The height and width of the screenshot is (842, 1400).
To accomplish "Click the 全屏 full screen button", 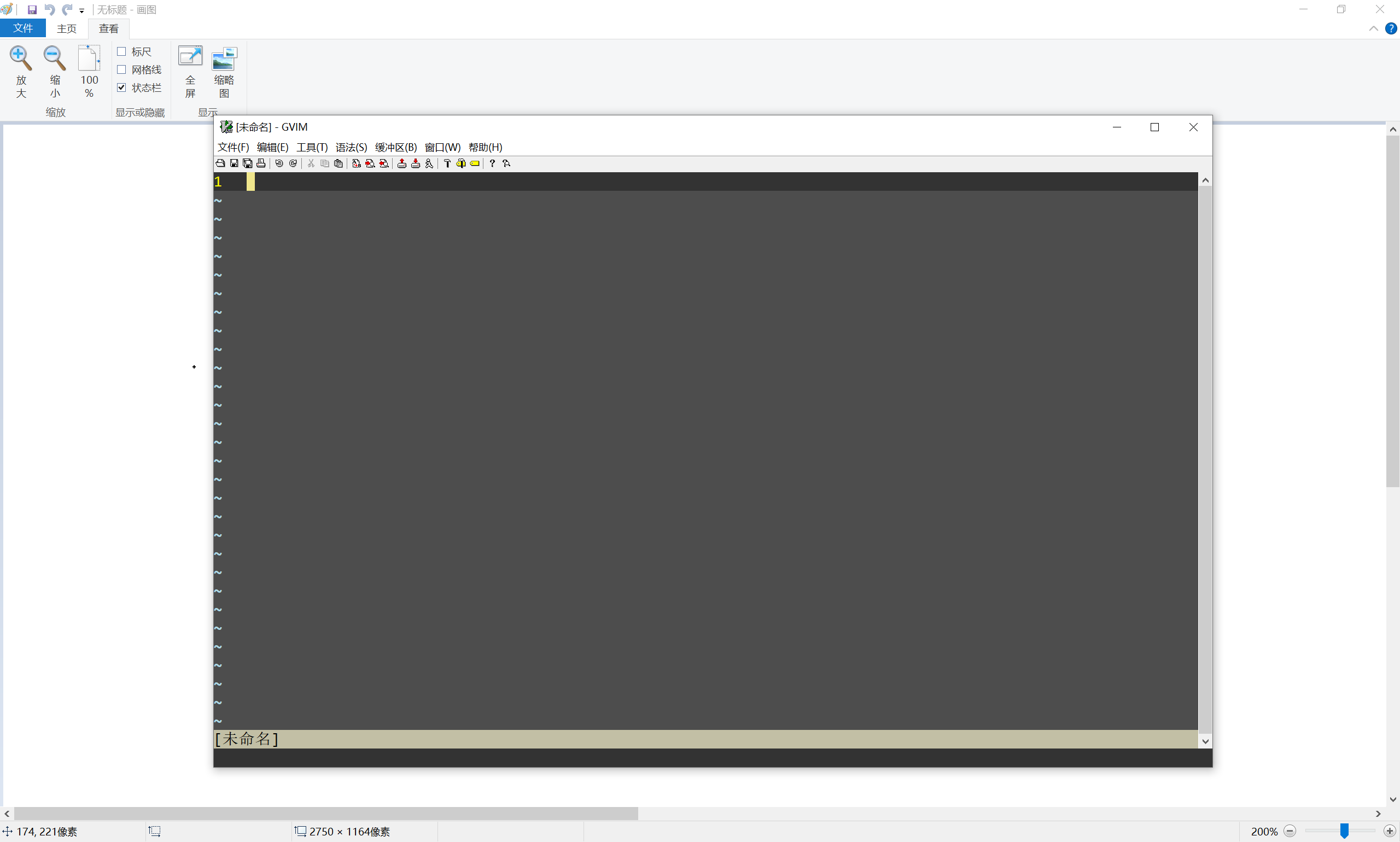I will click(x=190, y=72).
